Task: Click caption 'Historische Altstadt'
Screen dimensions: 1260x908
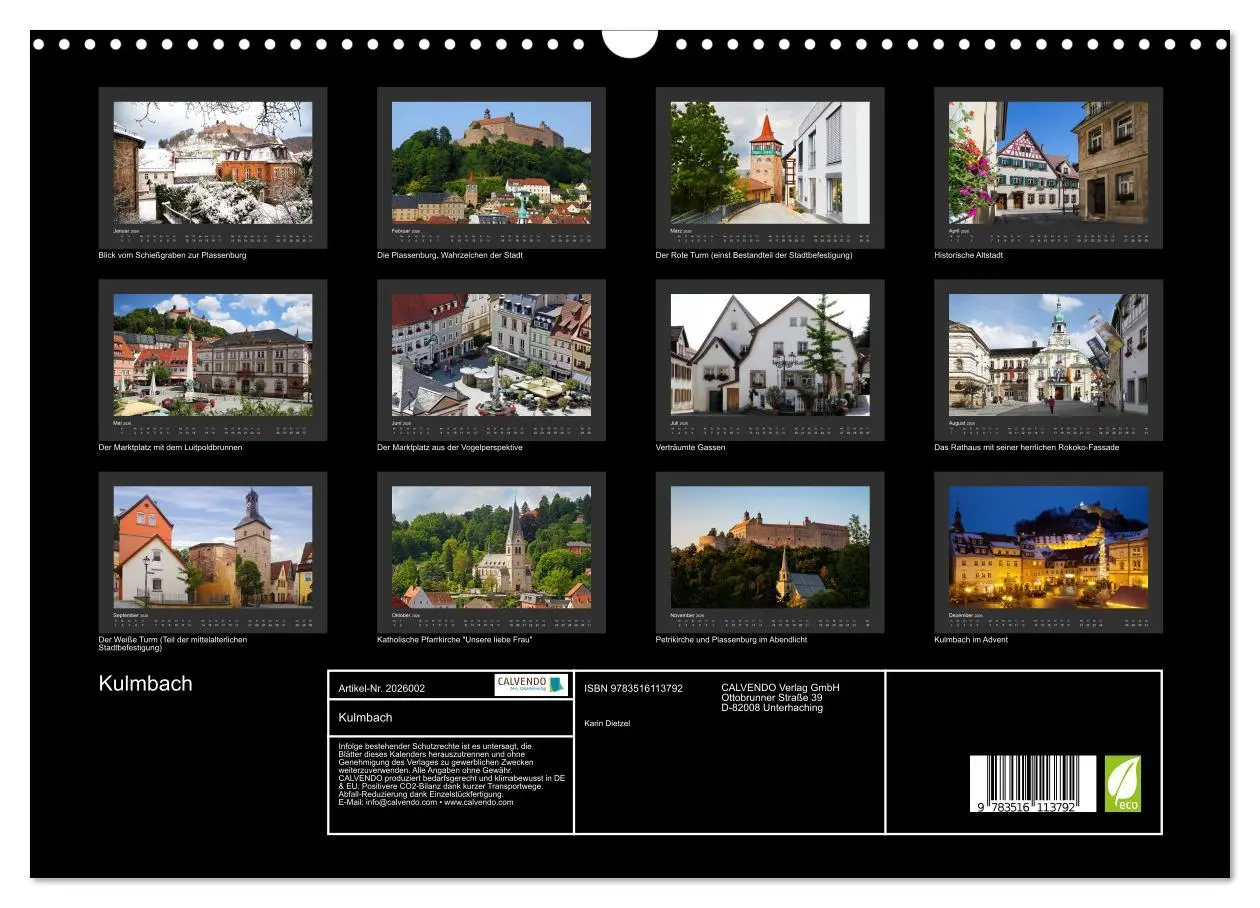Action: pos(968,255)
